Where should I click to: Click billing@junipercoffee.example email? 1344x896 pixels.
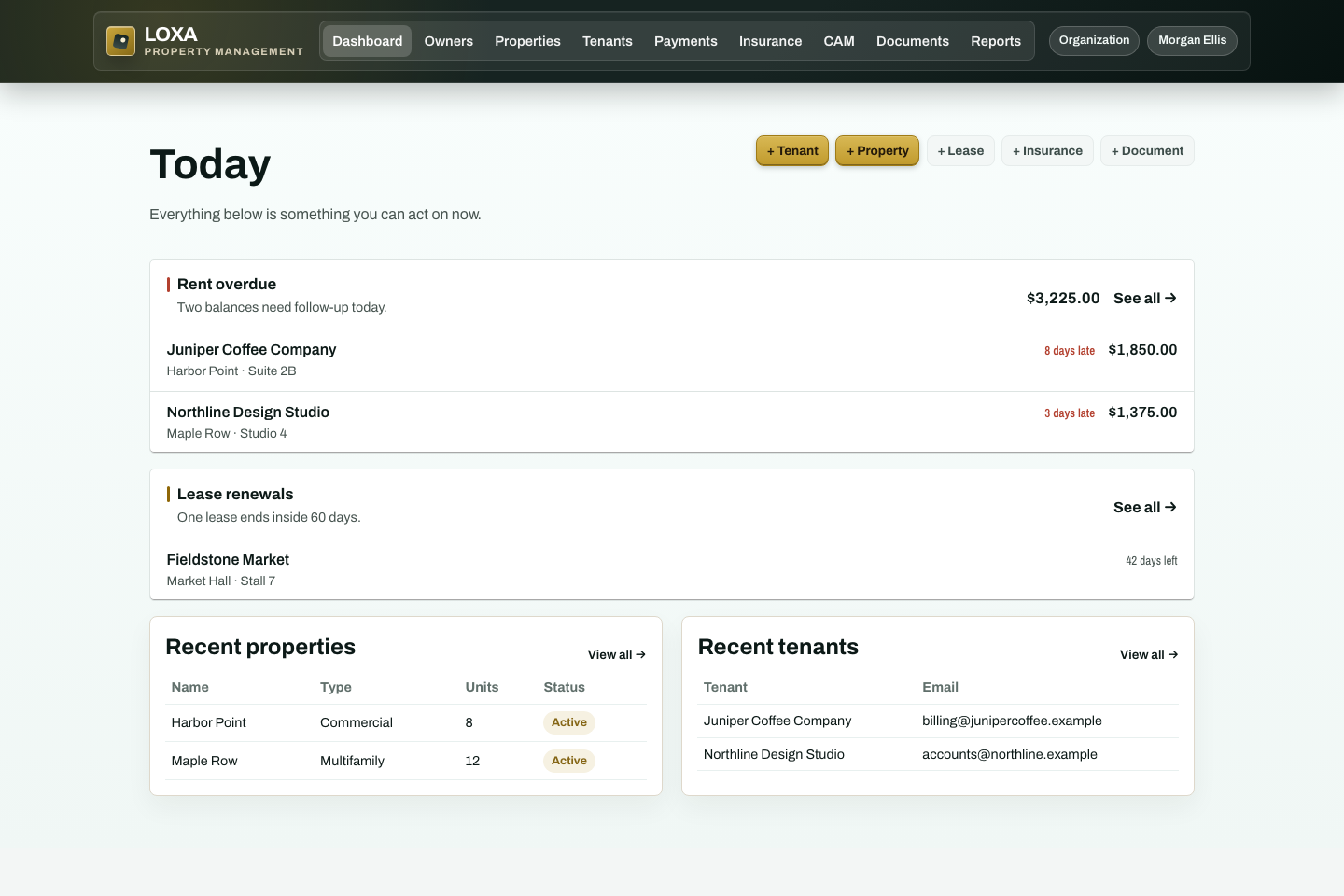1012,721
